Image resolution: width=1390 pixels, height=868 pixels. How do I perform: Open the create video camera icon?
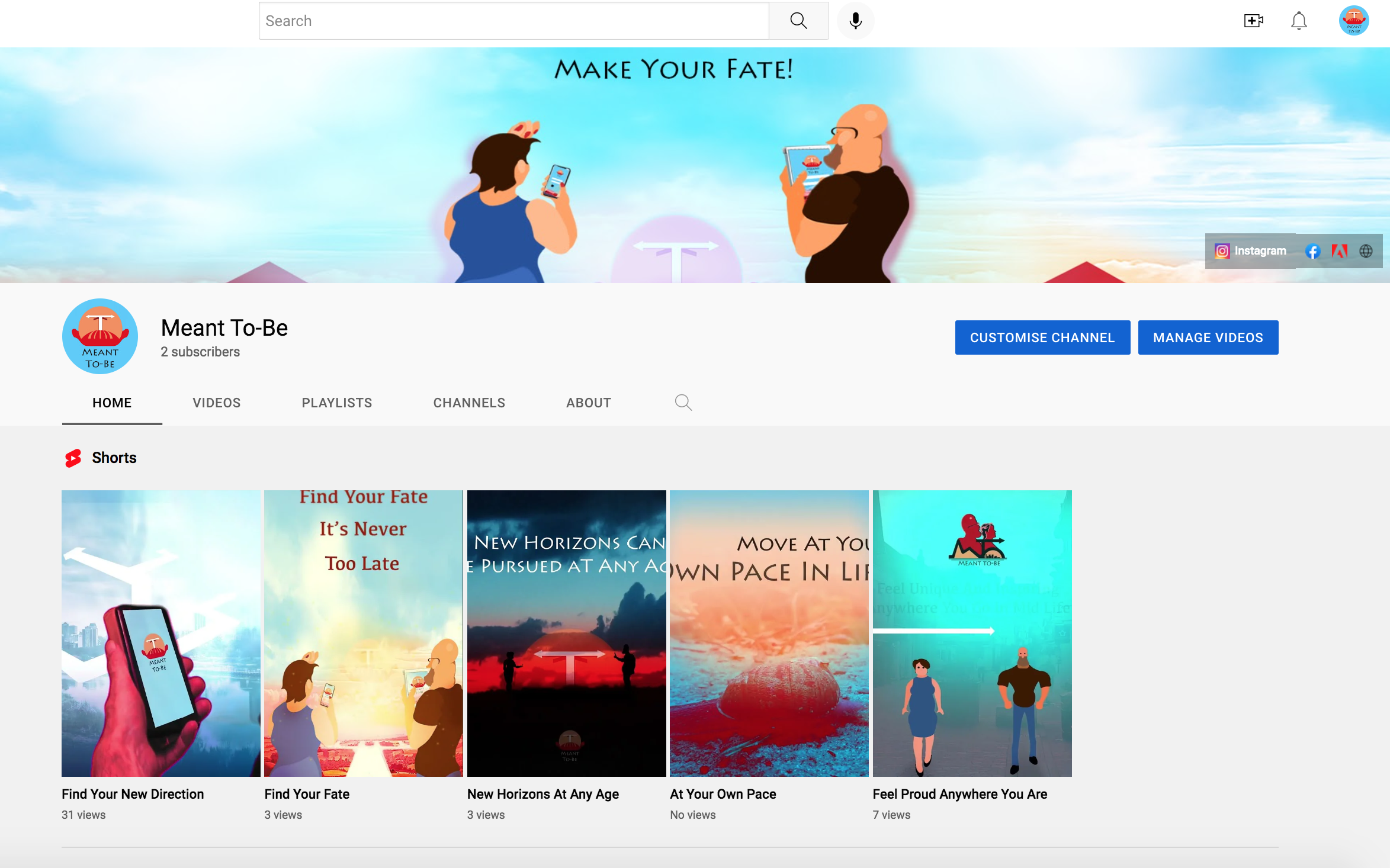tap(1253, 21)
